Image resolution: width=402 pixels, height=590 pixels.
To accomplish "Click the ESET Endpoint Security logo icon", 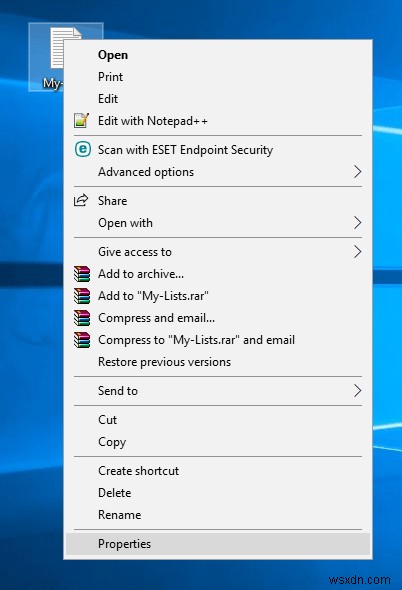I will point(82,149).
